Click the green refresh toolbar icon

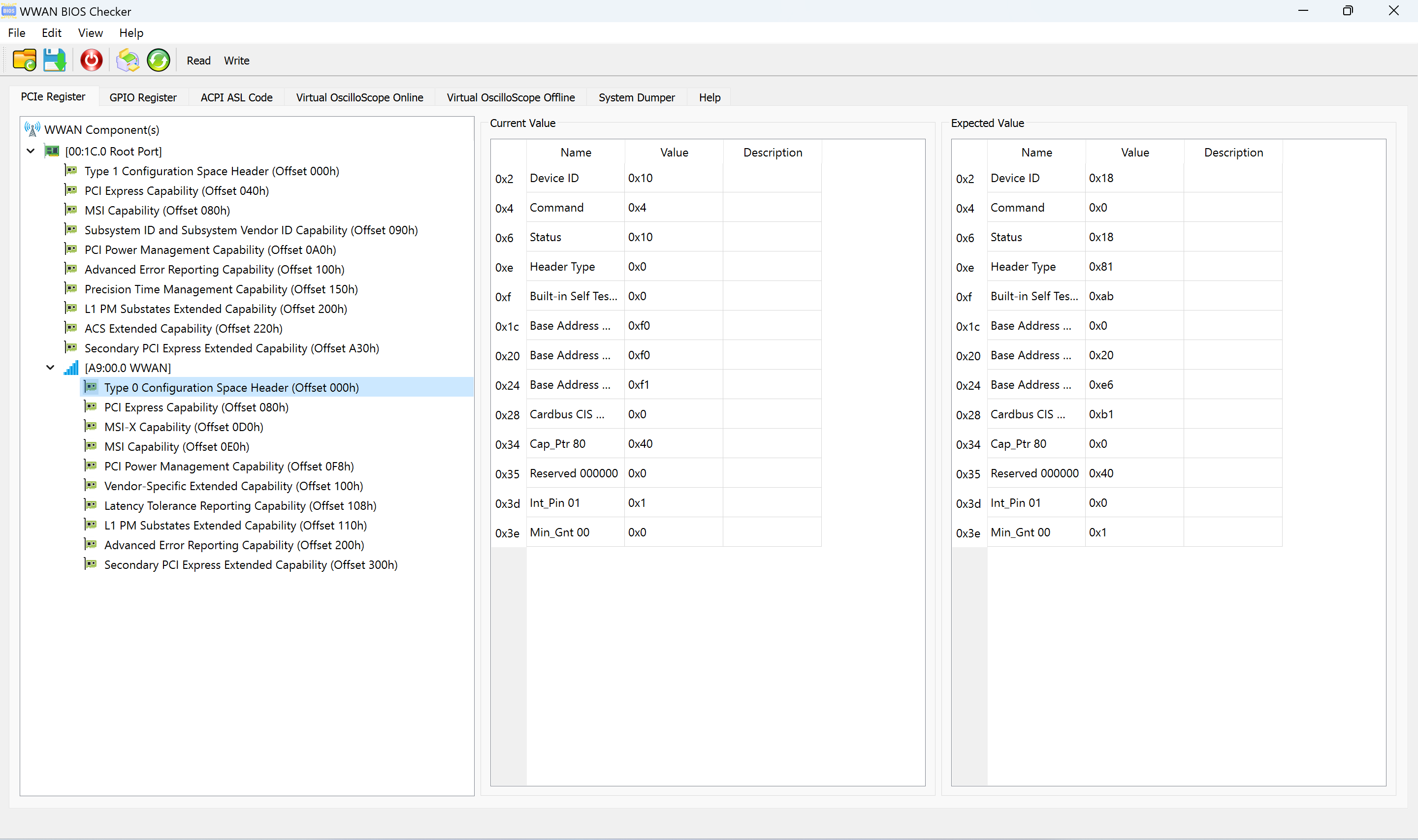point(159,60)
